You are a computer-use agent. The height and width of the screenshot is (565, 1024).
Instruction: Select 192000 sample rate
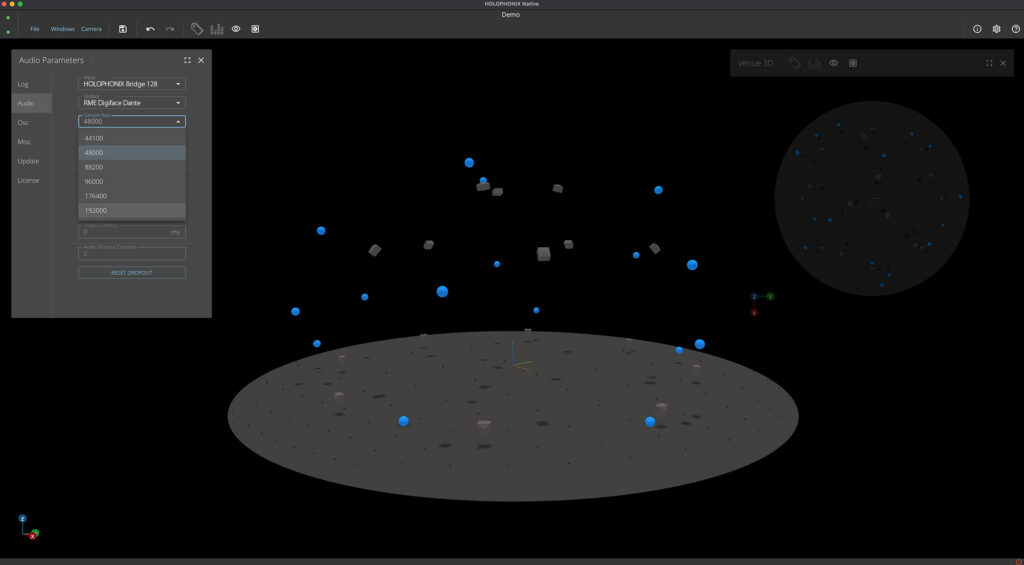point(132,210)
